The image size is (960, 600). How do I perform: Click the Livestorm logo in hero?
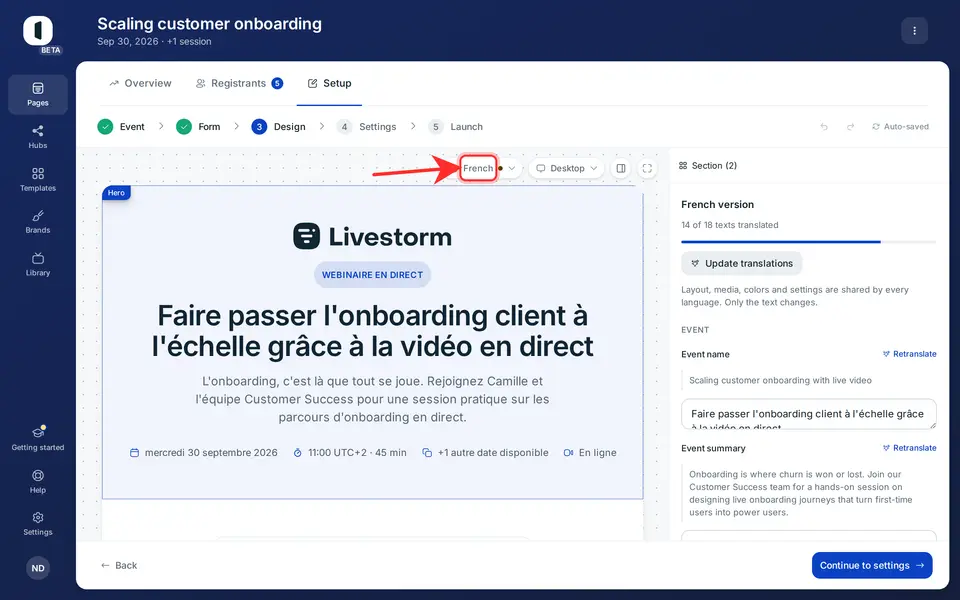(372, 236)
